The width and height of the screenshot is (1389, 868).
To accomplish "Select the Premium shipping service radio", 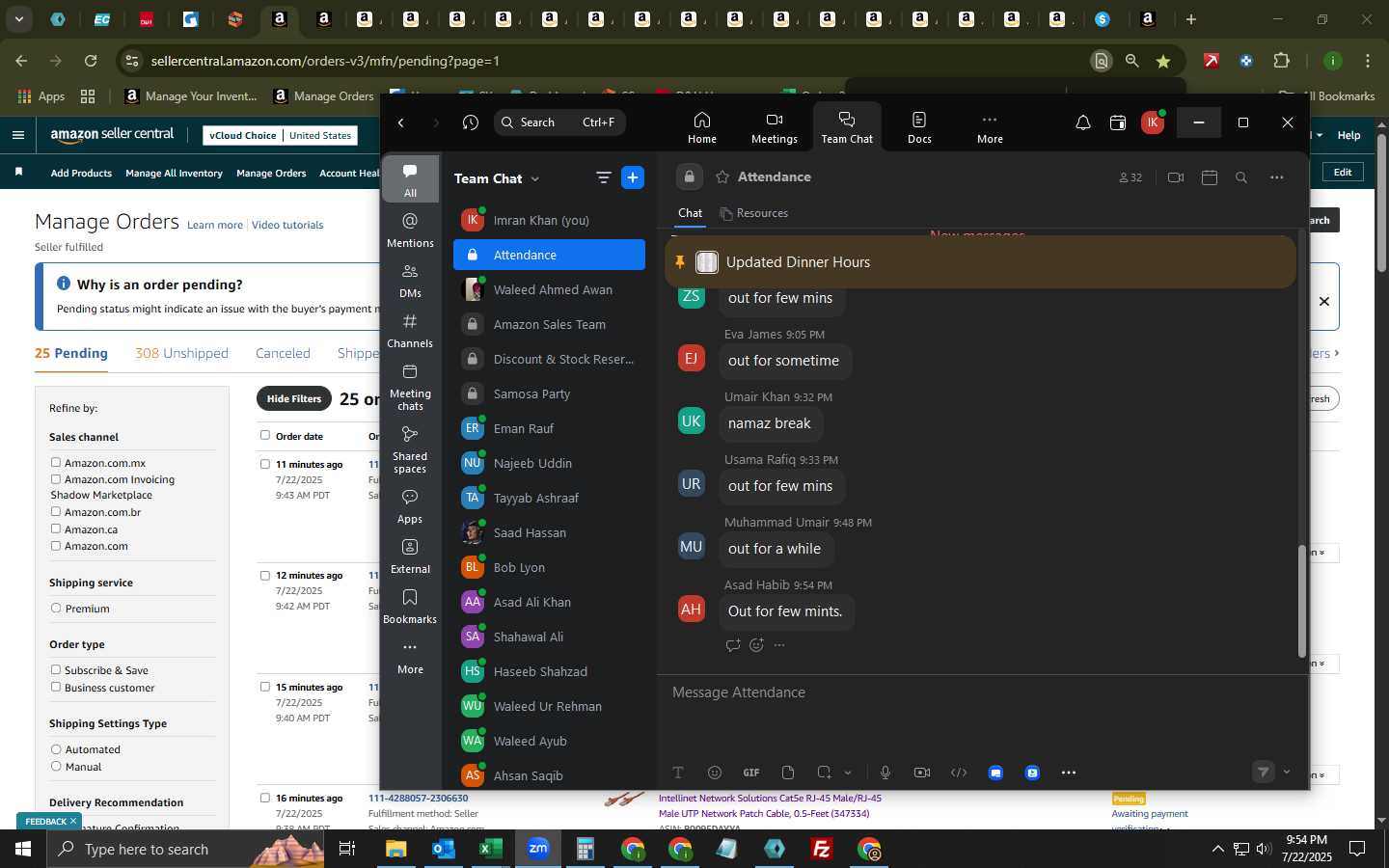I will pos(56,609).
